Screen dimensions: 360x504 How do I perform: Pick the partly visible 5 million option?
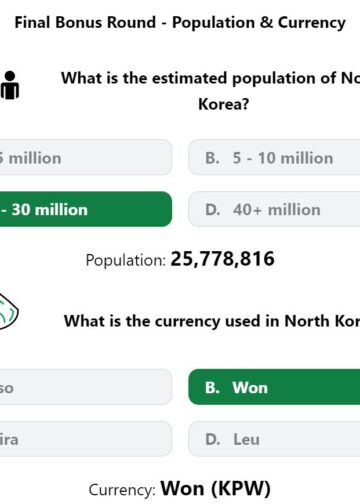(86, 157)
